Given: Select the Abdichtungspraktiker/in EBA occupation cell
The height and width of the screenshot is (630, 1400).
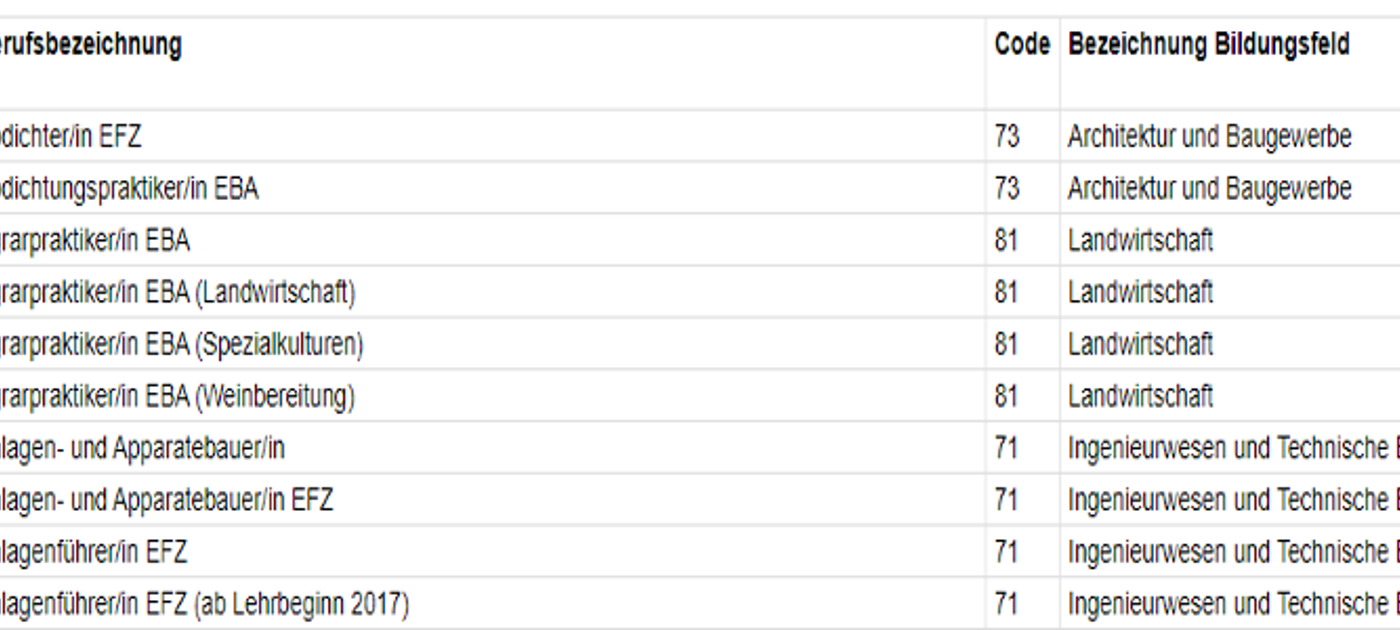Looking at the screenshot, I should 128,188.
